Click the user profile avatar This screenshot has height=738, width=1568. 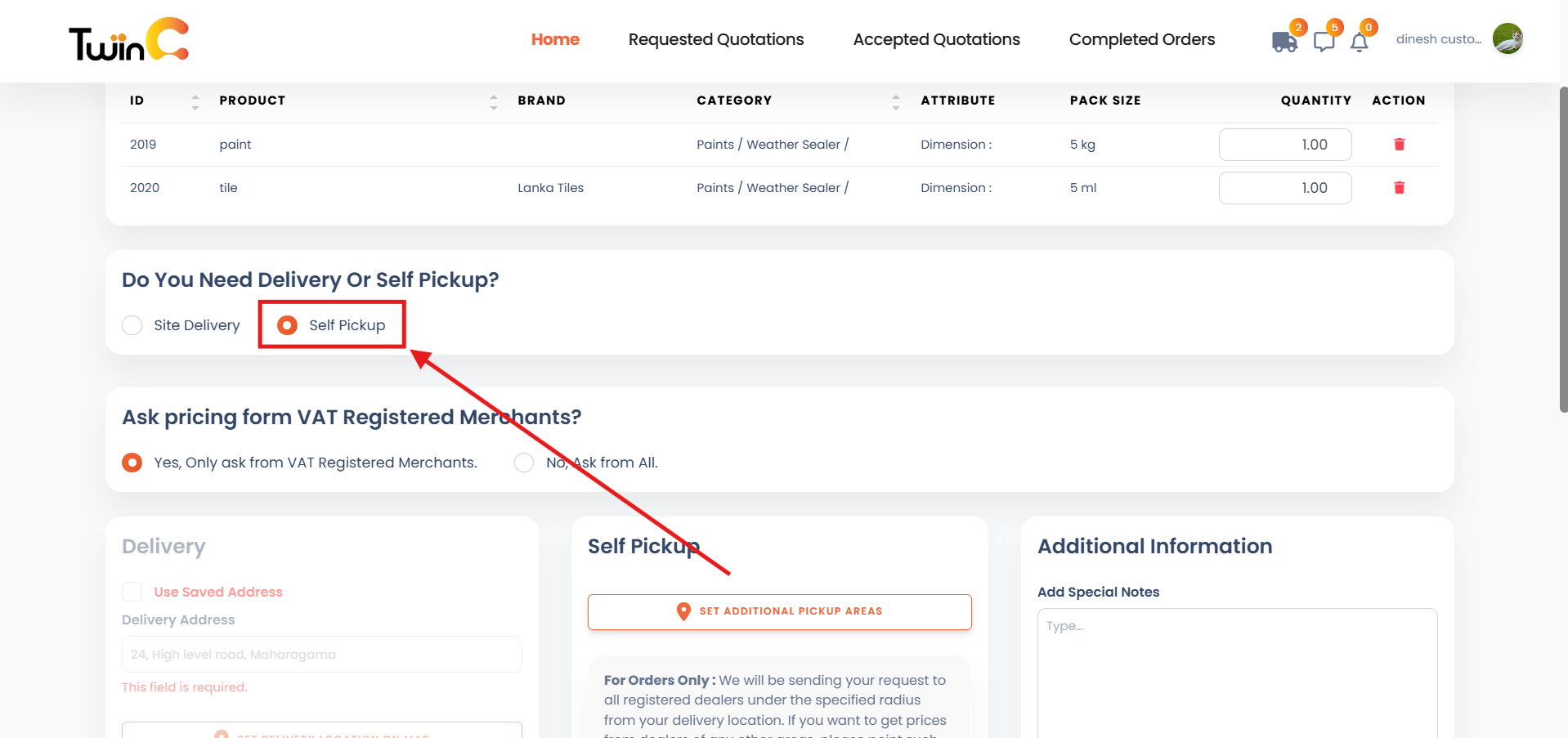[x=1508, y=38]
